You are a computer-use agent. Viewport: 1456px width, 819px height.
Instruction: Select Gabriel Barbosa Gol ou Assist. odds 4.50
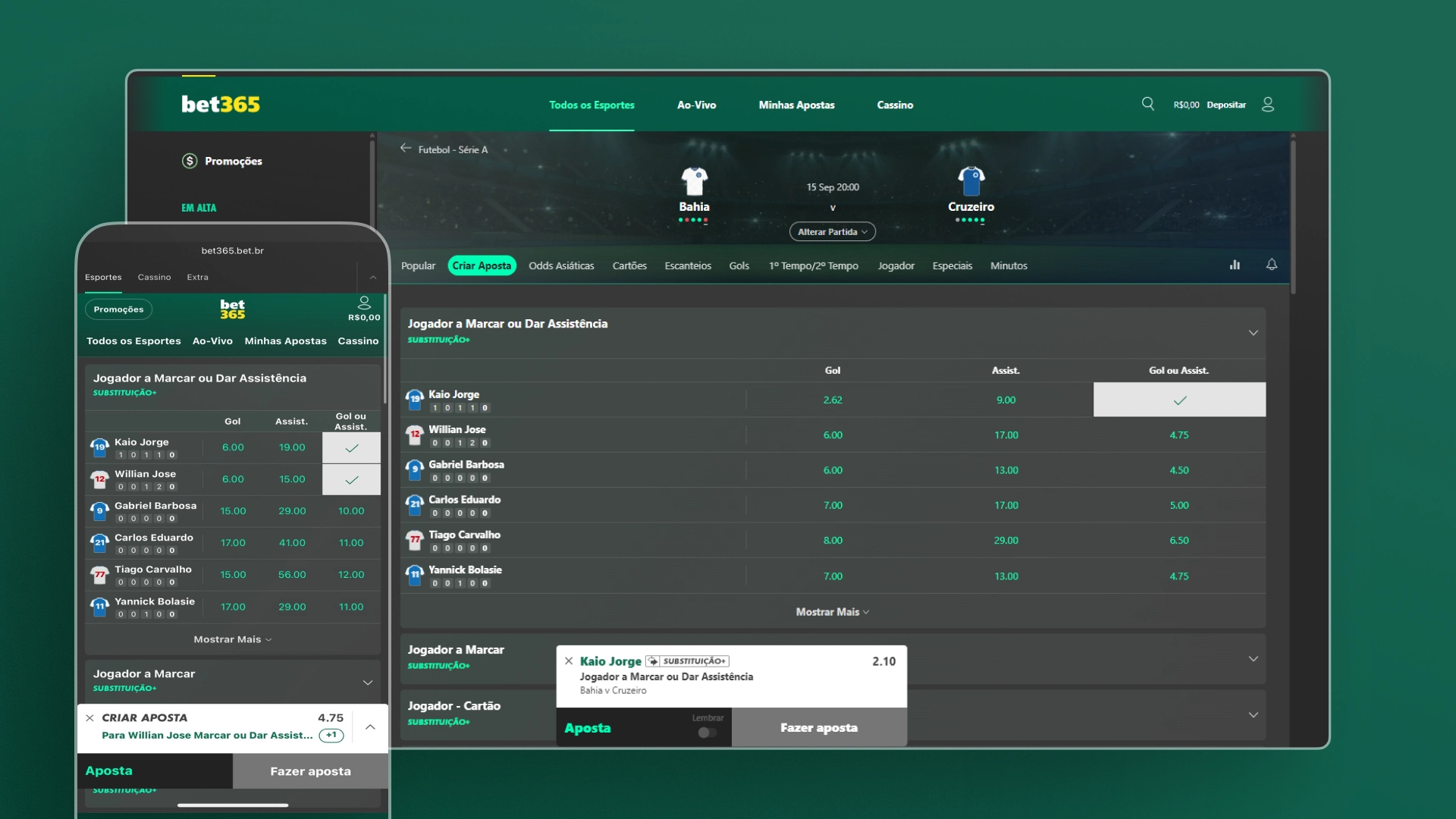pos(1179,470)
